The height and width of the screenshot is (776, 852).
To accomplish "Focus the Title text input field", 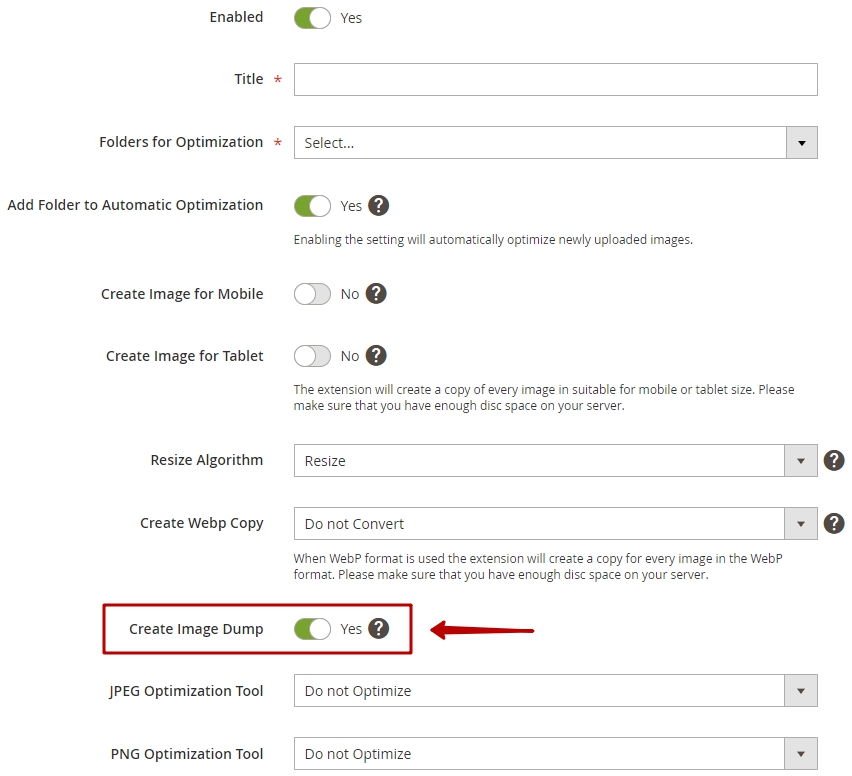I will (555, 79).
